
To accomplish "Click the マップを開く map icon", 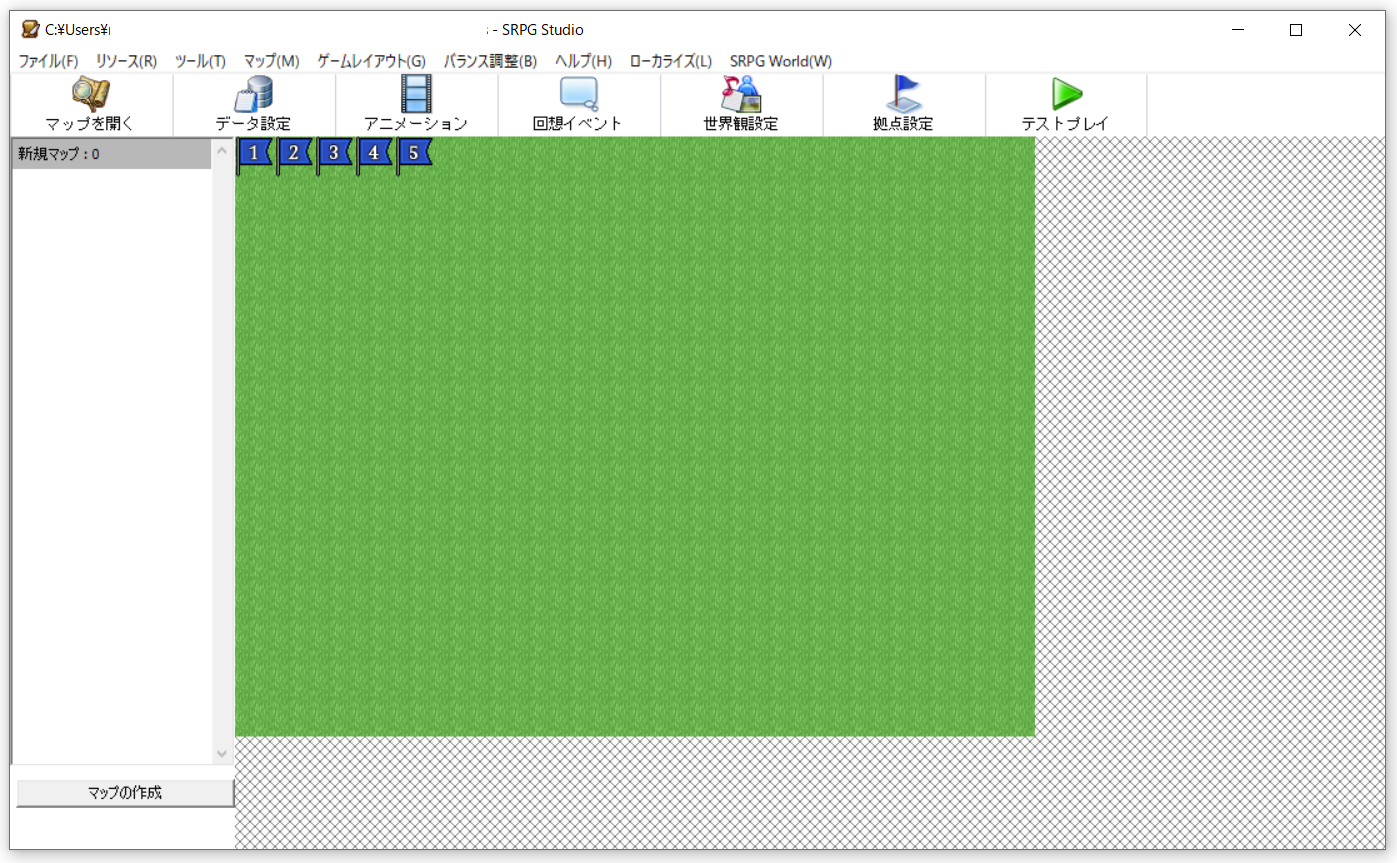I will coord(90,95).
